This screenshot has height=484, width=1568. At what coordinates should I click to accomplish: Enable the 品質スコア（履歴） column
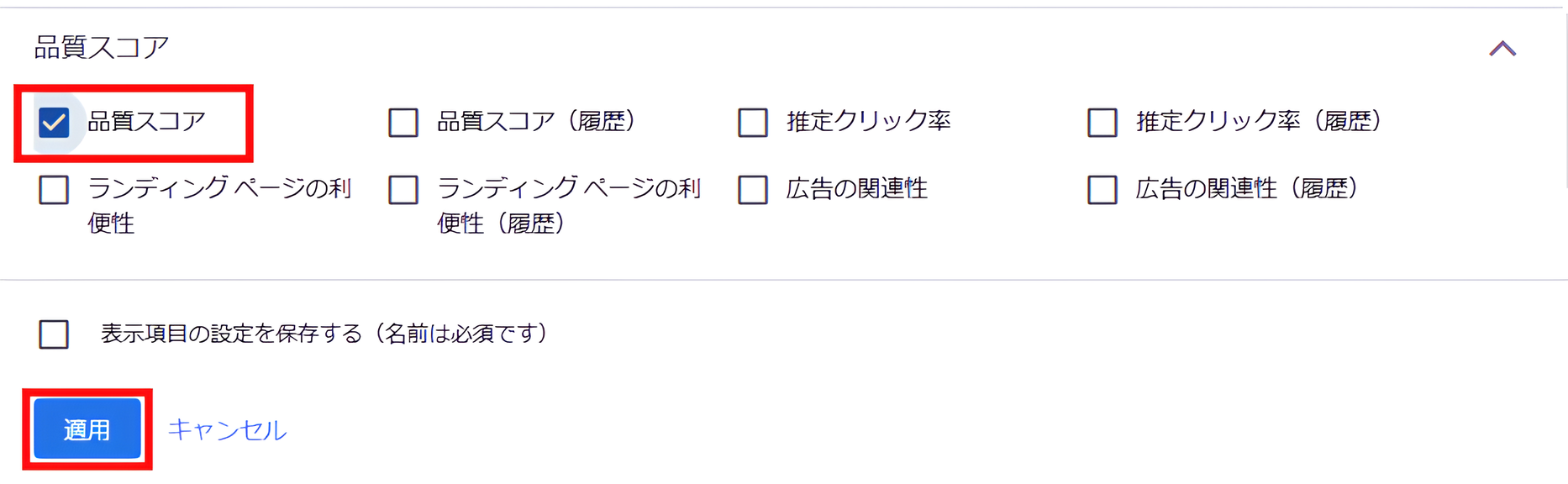[403, 122]
